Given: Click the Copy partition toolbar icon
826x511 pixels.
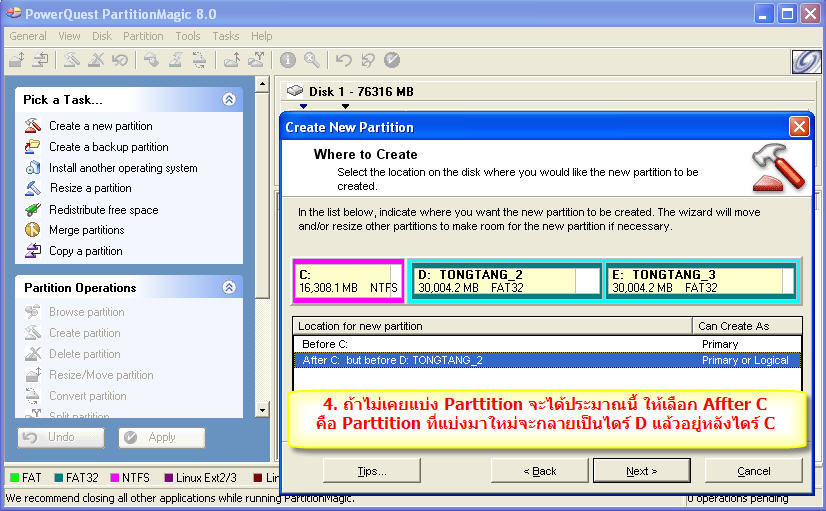Looking at the screenshot, I should [x=40, y=60].
